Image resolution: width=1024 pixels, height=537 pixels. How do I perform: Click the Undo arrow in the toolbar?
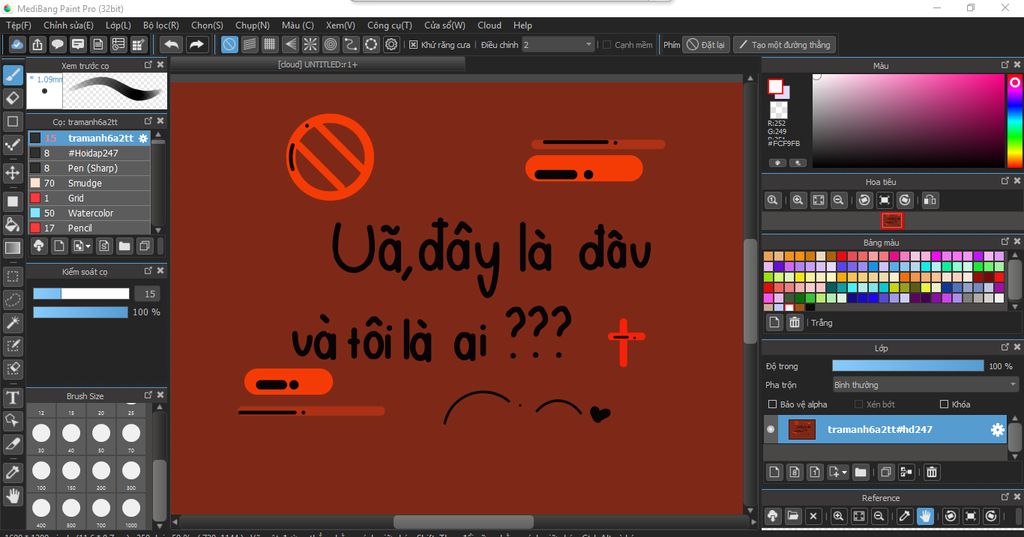[172, 44]
